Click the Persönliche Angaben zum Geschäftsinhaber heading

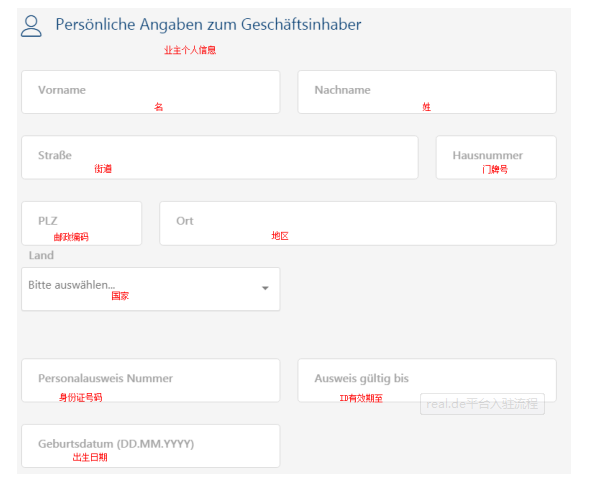[208, 25]
